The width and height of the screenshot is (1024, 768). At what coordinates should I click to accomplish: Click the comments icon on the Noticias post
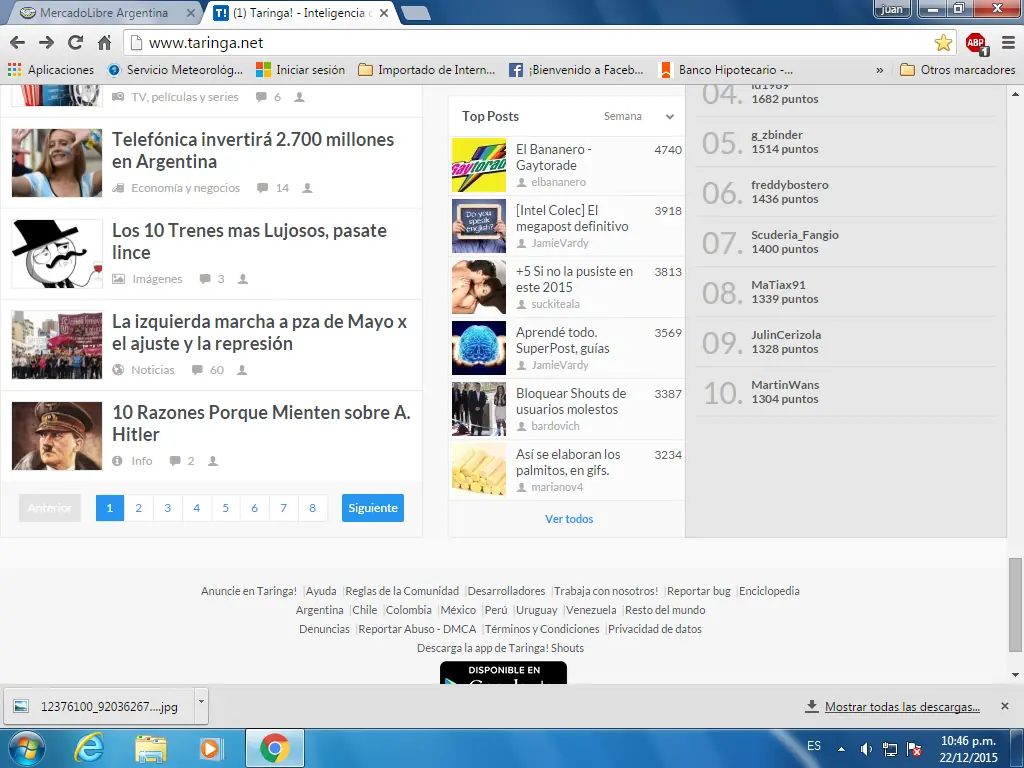coord(197,370)
